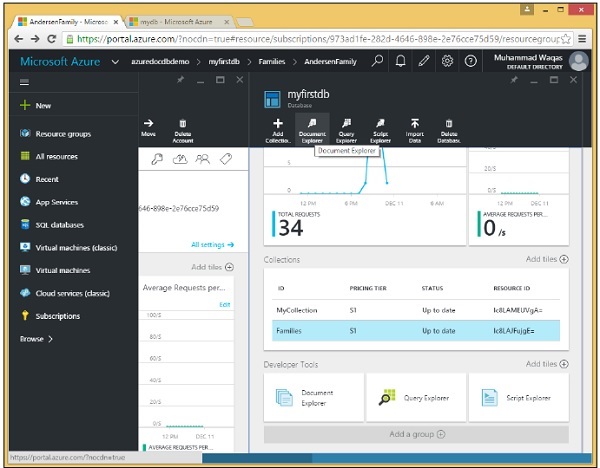Open Recent in sidebar
Viewport: 600px width, 468px height.
pos(39,179)
